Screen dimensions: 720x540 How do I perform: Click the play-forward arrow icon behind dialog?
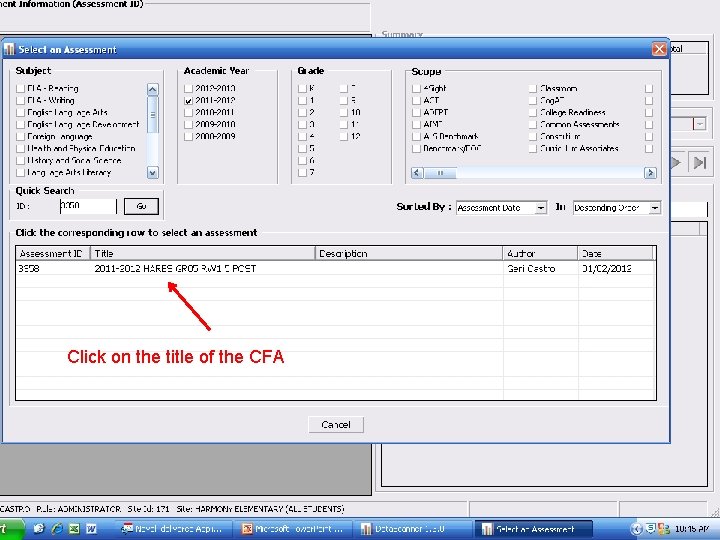676,163
